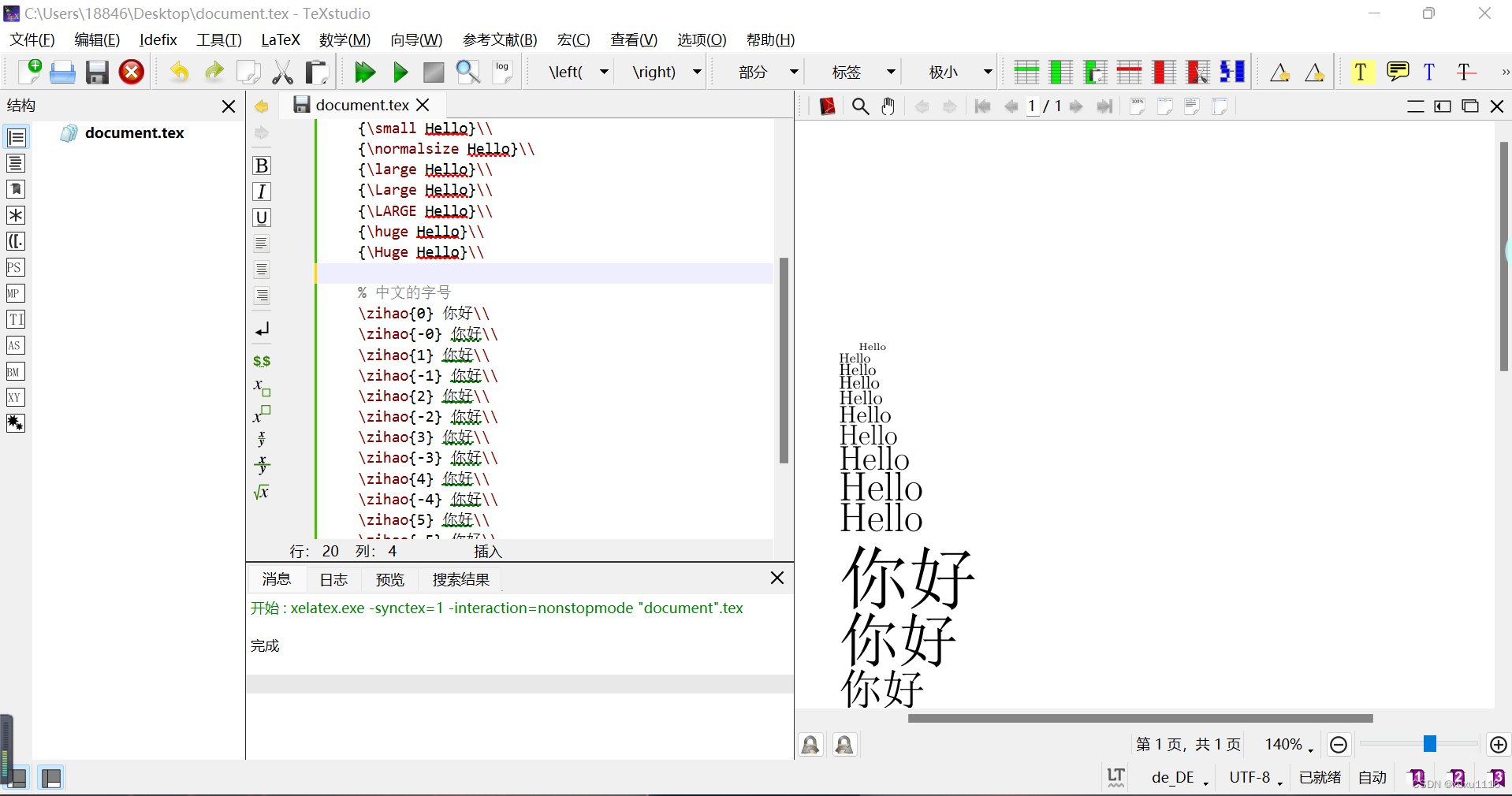The width and height of the screenshot is (1512, 796).
Task: Adjust the PDF zoom slider handle
Action: coord(1429,744)
